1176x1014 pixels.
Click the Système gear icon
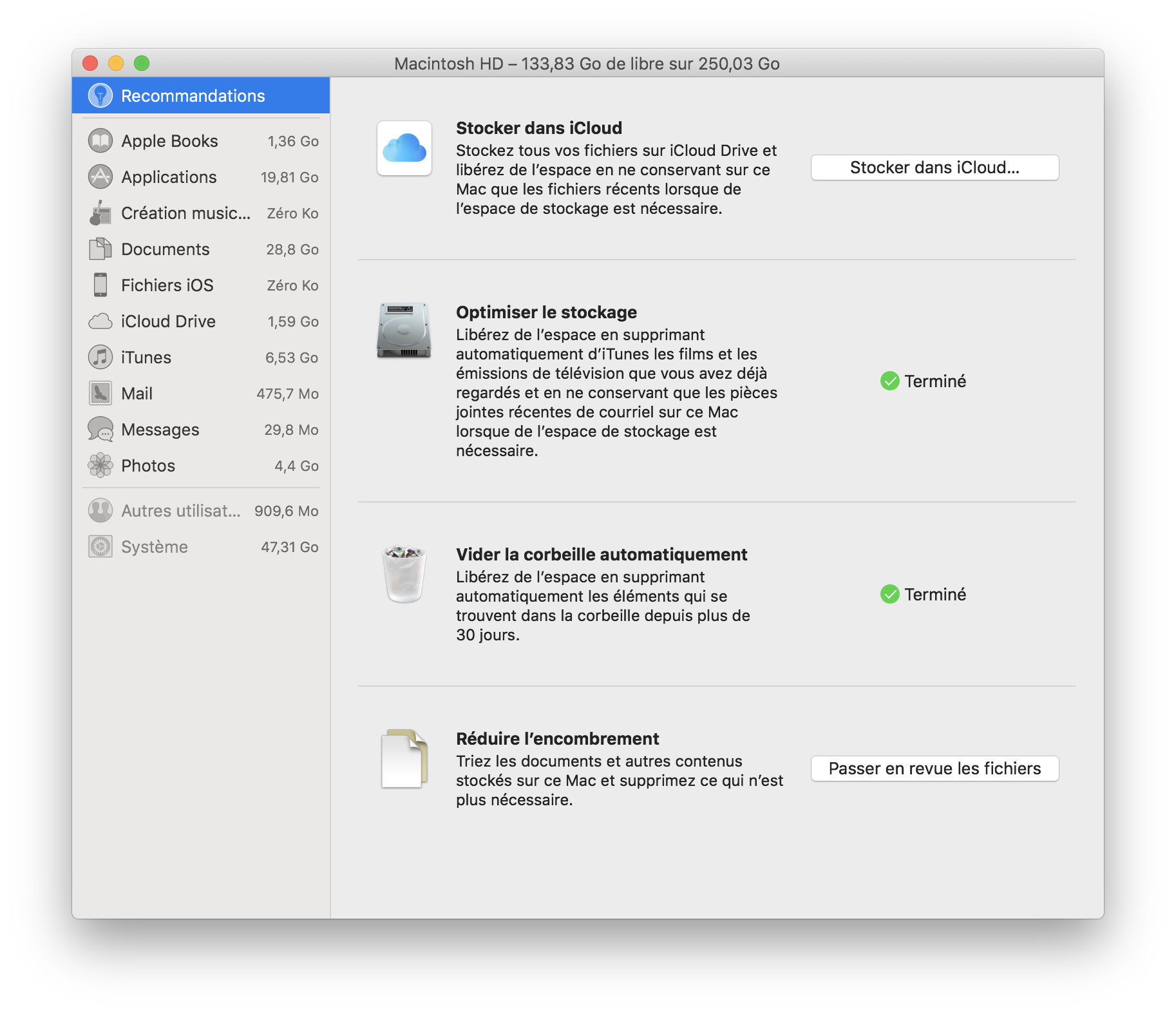coord(100,547)
